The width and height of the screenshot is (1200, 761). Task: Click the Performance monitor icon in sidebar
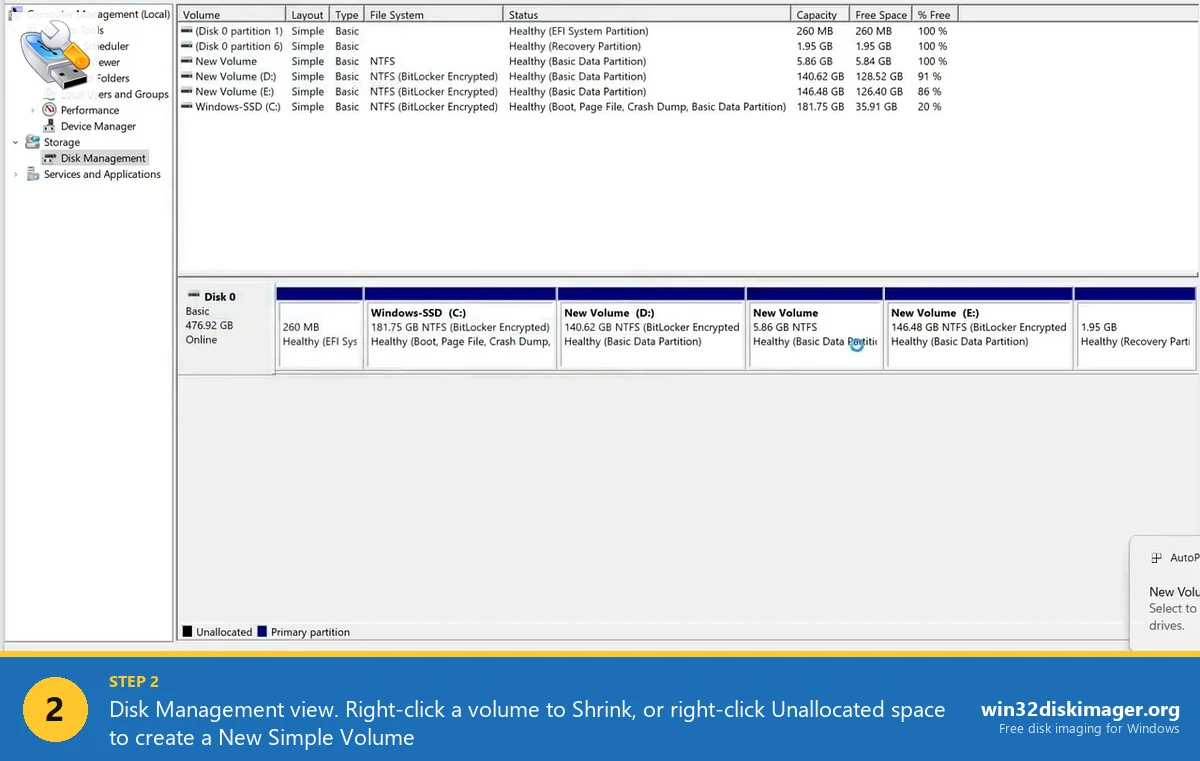tap(48, 110)
